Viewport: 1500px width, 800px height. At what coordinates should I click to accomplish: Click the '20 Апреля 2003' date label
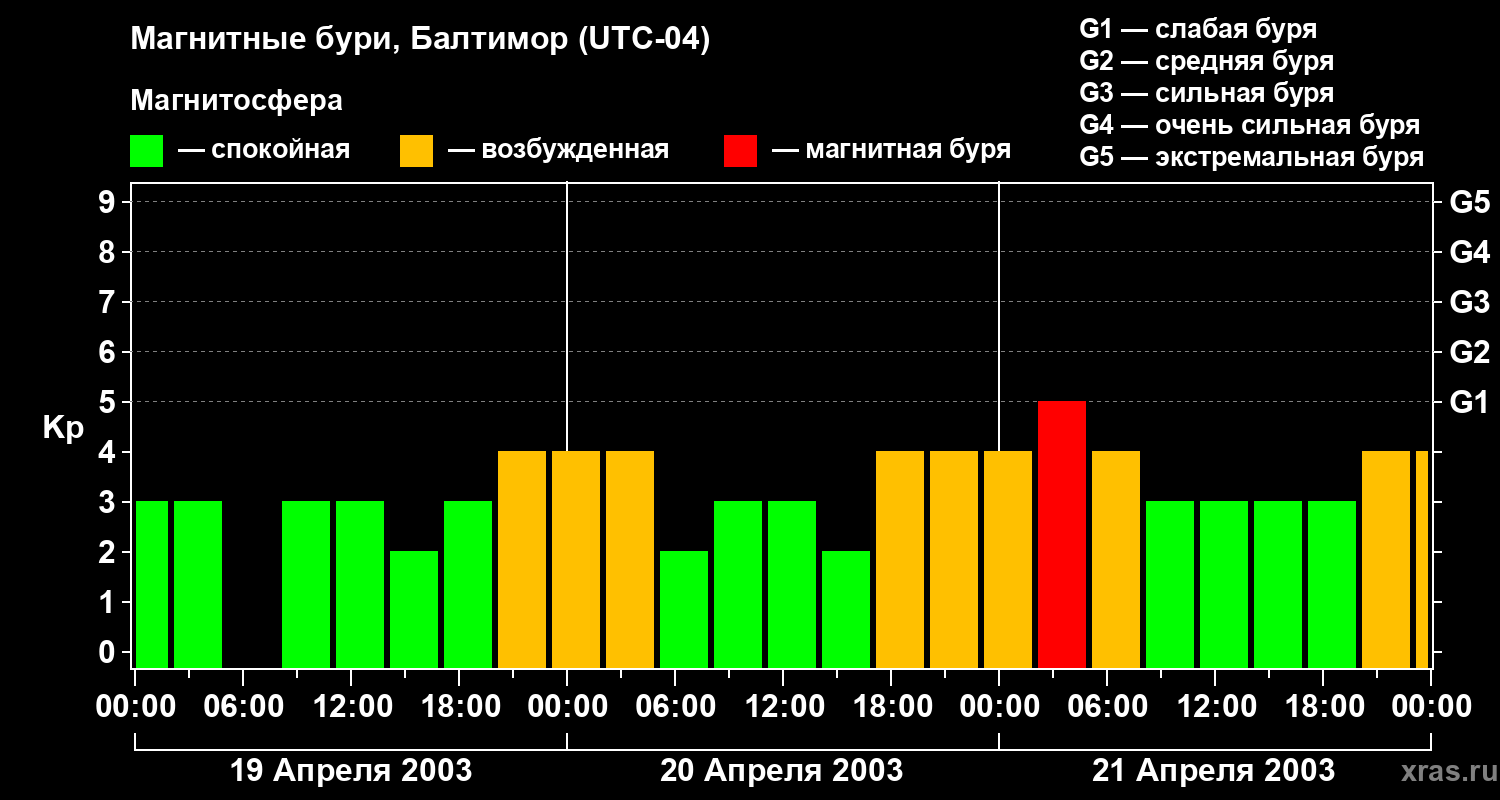781,771
